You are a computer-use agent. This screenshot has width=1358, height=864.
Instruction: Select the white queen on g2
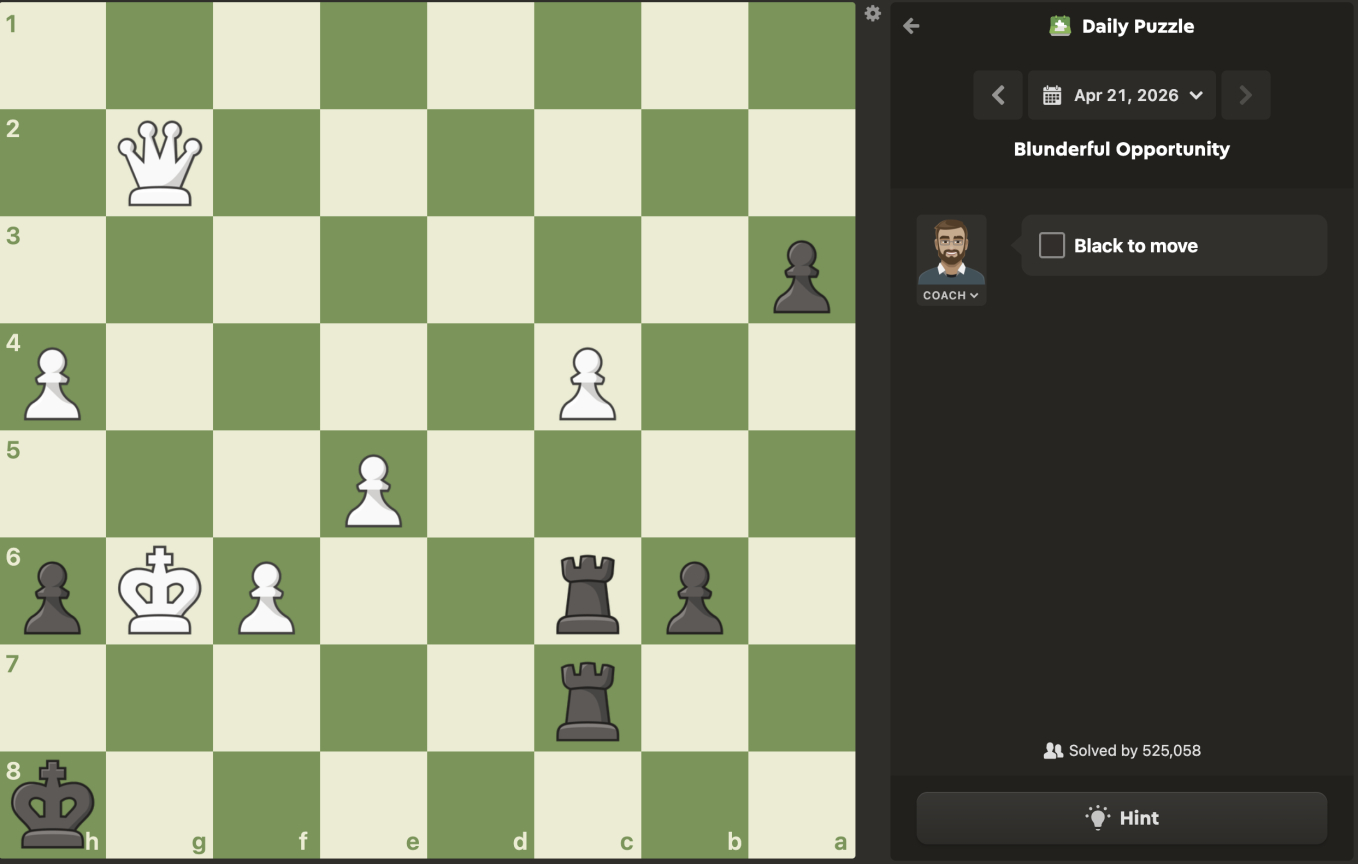click(160, 162)
